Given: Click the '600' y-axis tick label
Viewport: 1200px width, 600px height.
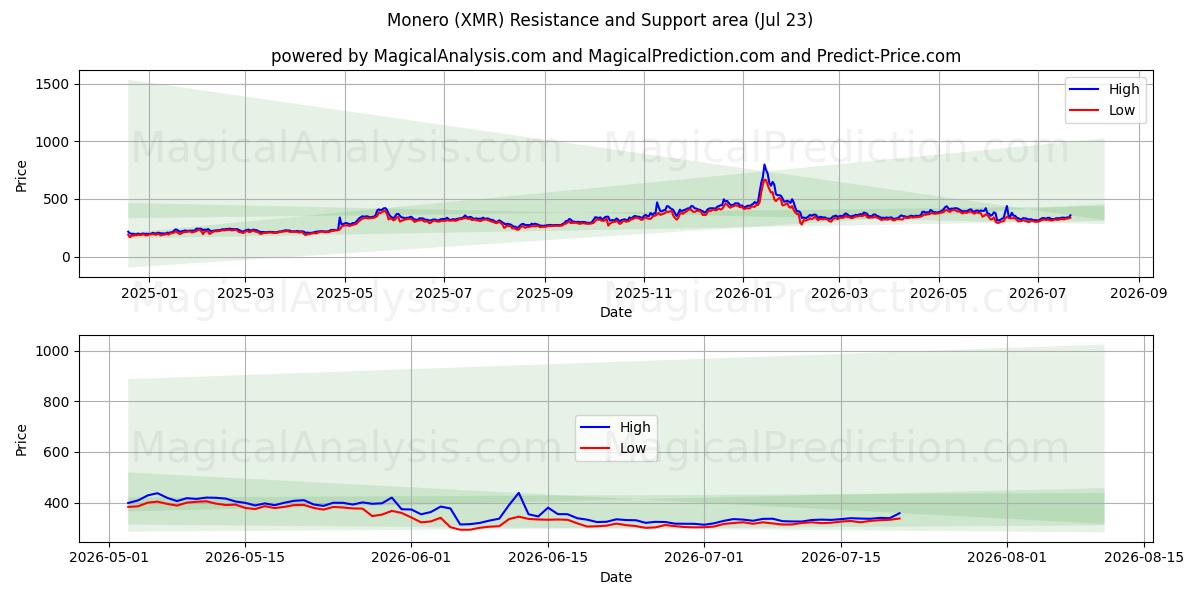Looking at the screenshot, I should [x=57, y=452].
